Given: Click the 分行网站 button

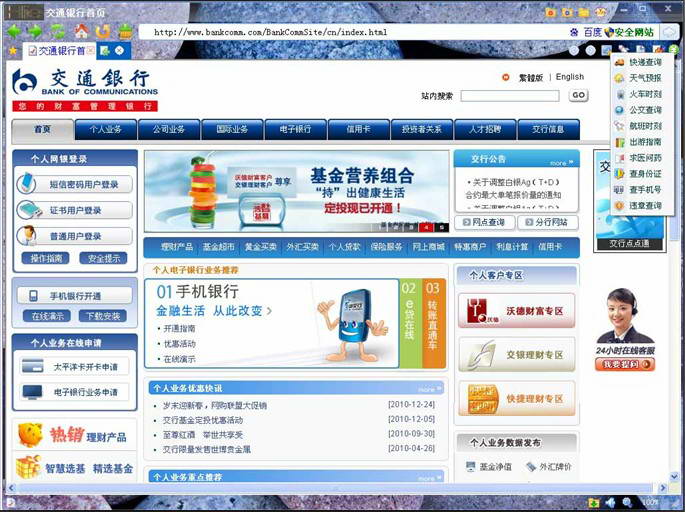Looking at the screenshot, I should tap(548, 222).
